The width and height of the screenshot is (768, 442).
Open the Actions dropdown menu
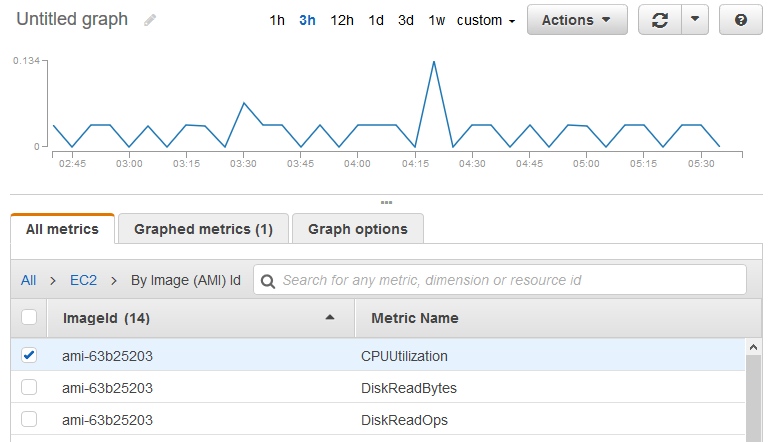[576, 20]
